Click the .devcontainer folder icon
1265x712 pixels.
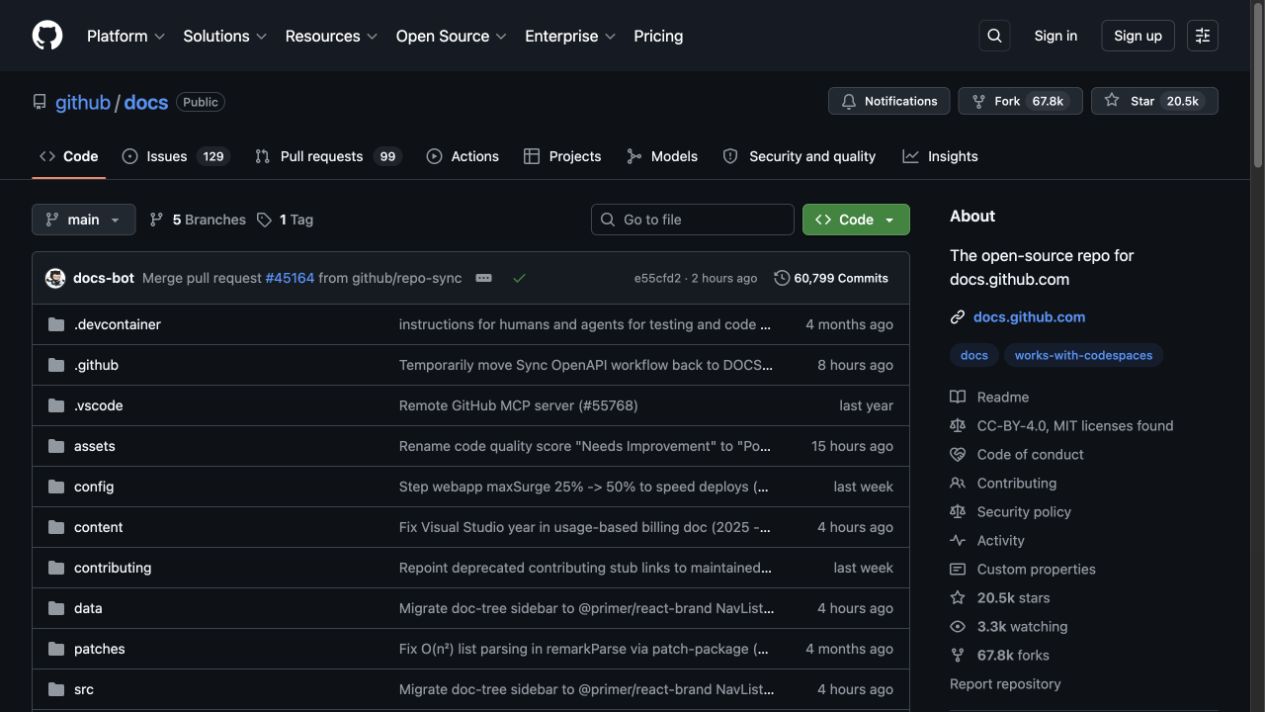[x=56, y=324]
